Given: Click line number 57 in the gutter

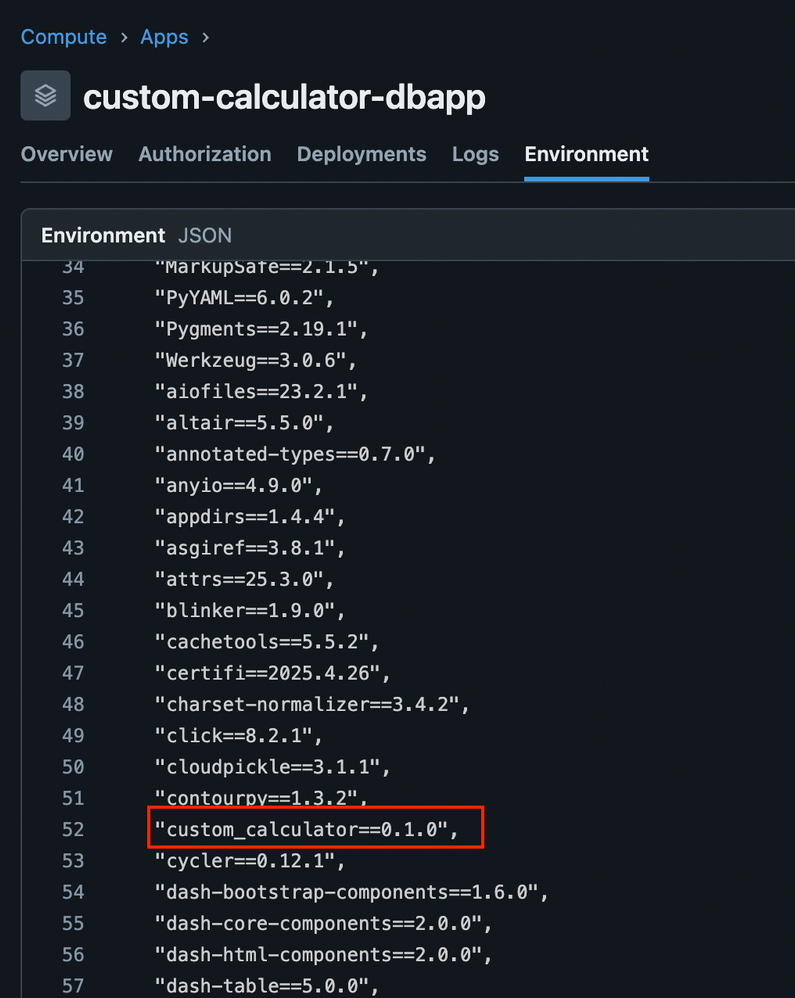Looking at the screenshot, I should (x=72, y=986).
